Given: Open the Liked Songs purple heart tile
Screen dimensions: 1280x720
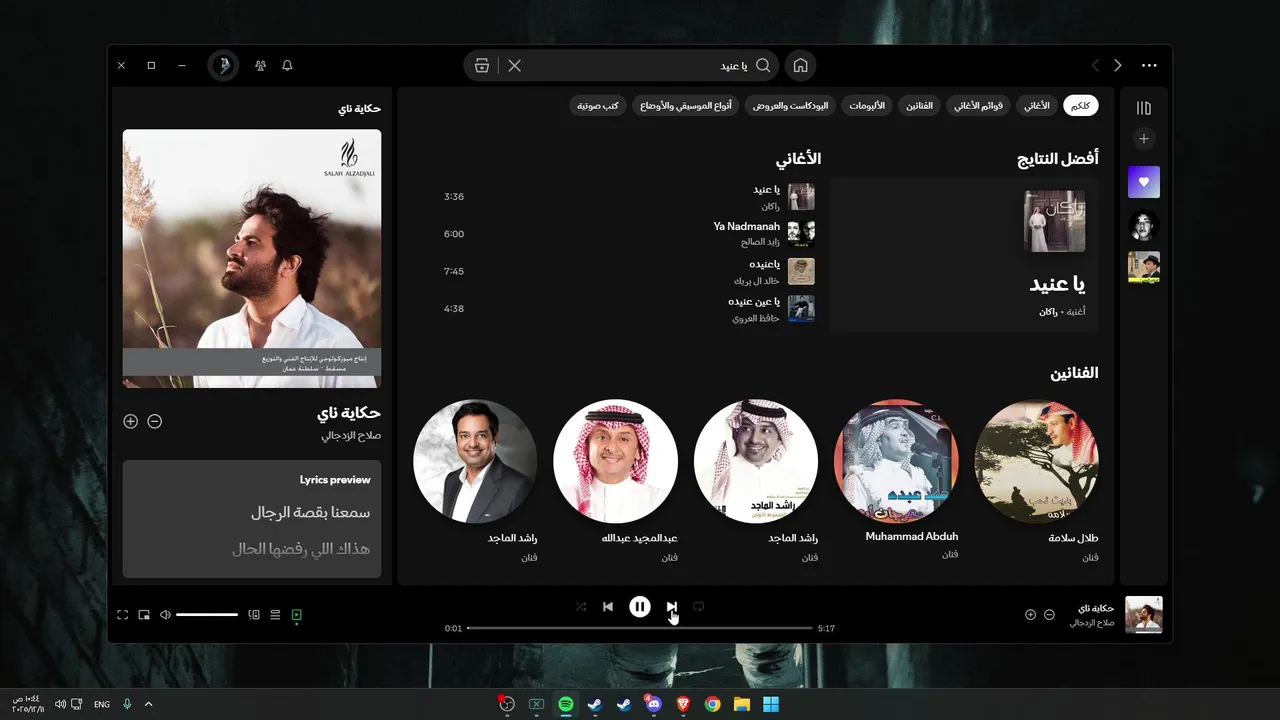Looking at the screenshot, I should tap(1144, 182).
